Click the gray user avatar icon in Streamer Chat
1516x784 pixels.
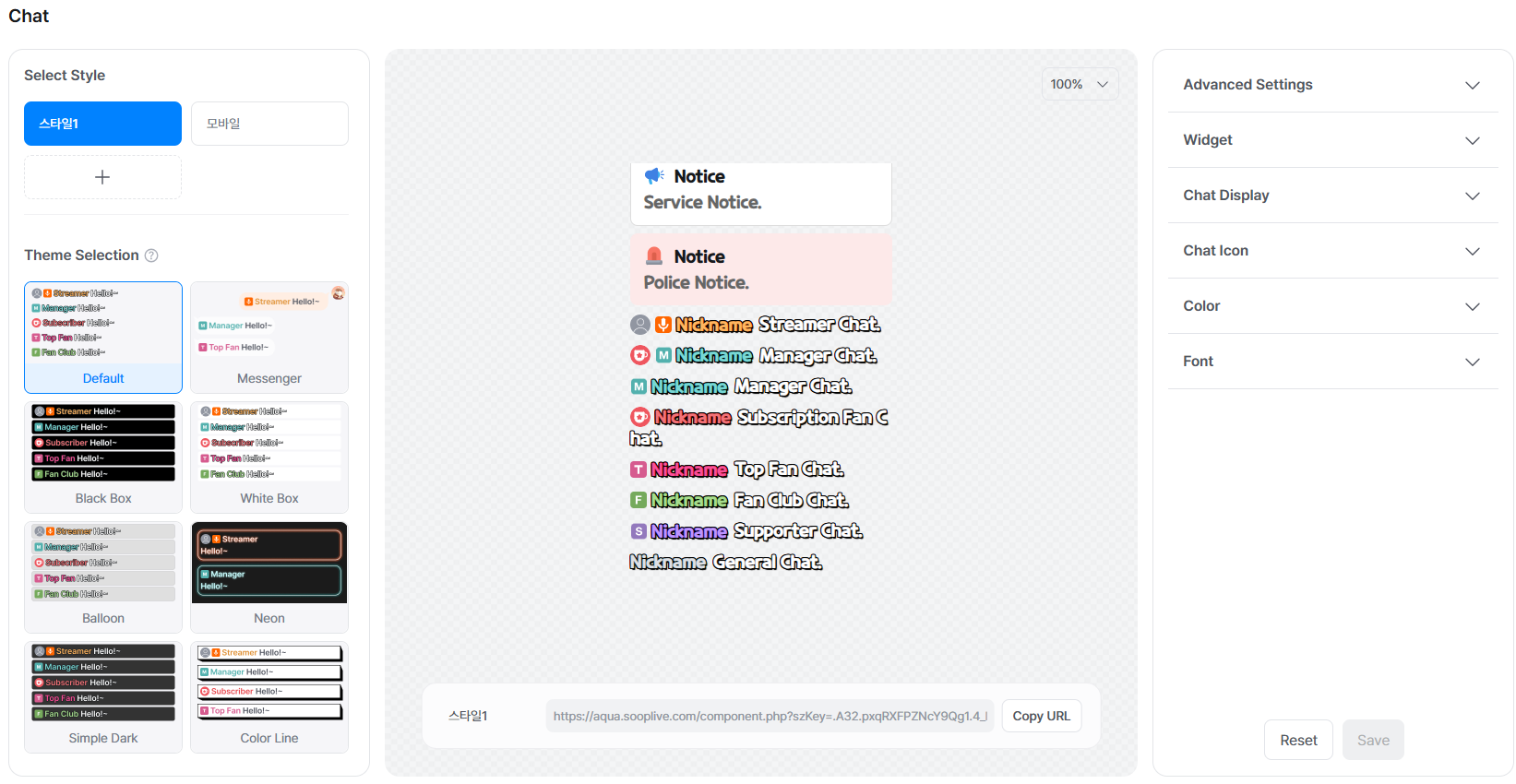pos(639,325)
